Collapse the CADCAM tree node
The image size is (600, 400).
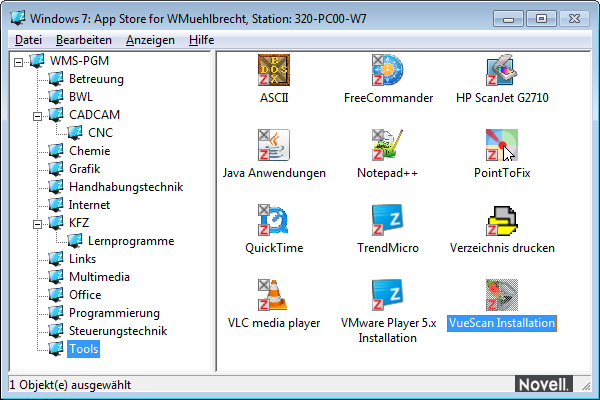(37, 116)
